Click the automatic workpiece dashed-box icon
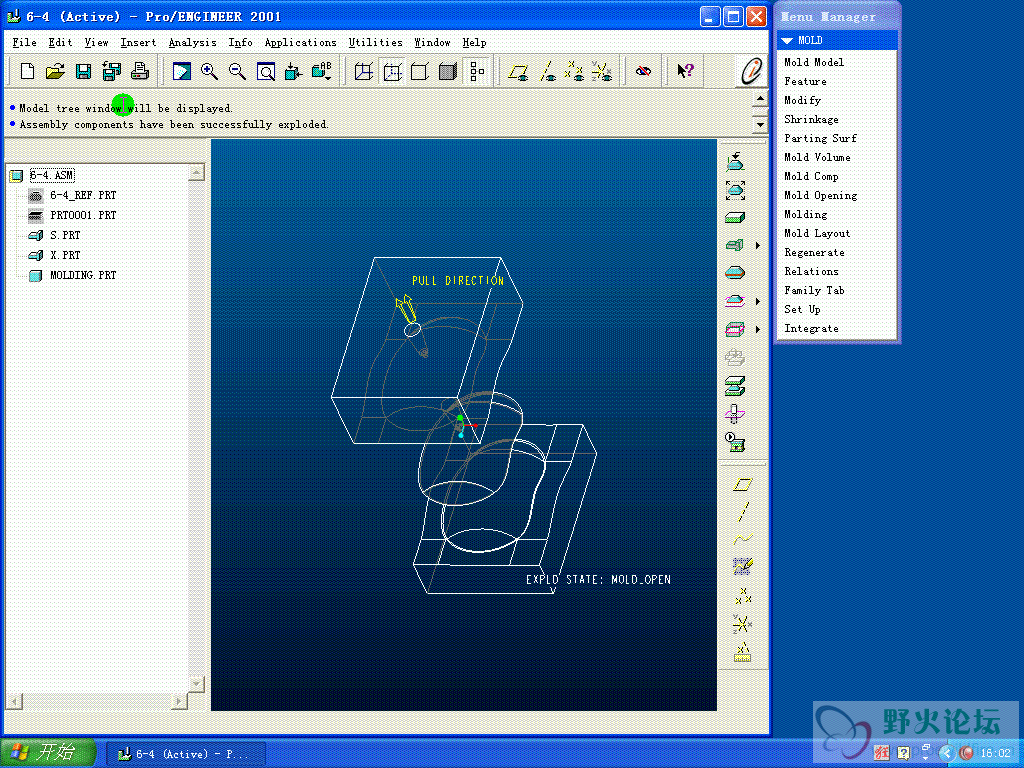This screenshot has height=768, width=1024. pos(735,190)
